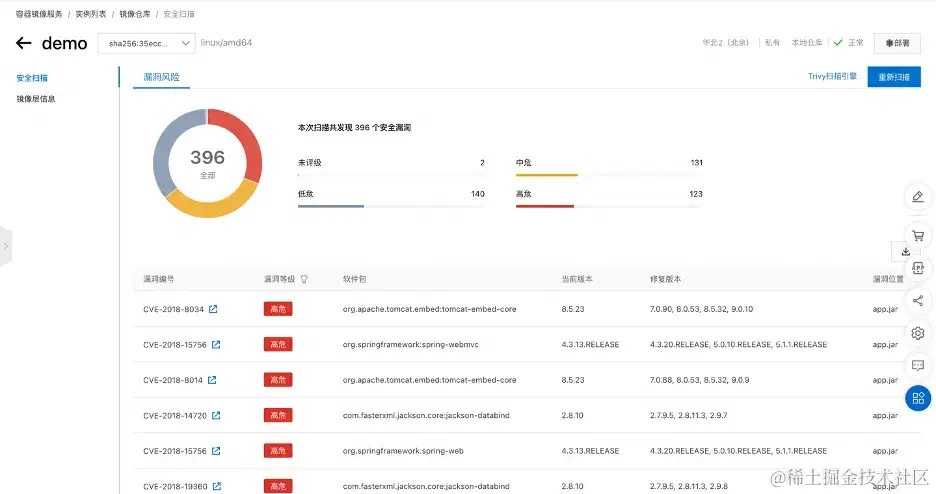
Task: Click the linux/amd64 platform label
Action: [x=226, y=43]
